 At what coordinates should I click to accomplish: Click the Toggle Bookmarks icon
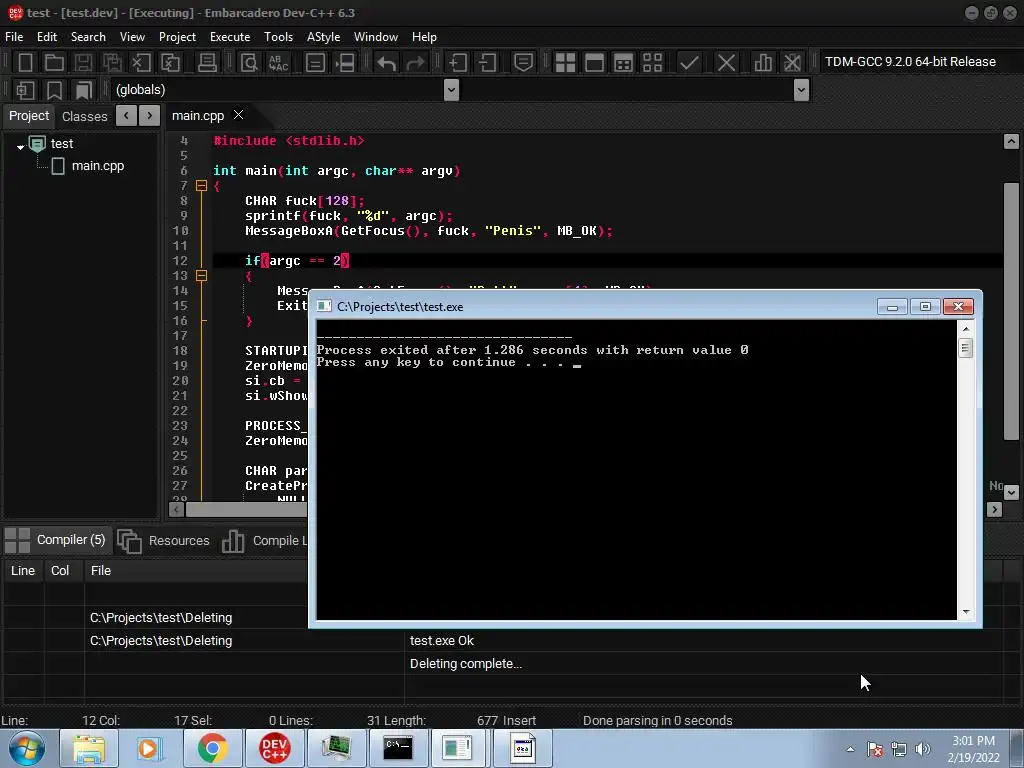click(54, 90)
